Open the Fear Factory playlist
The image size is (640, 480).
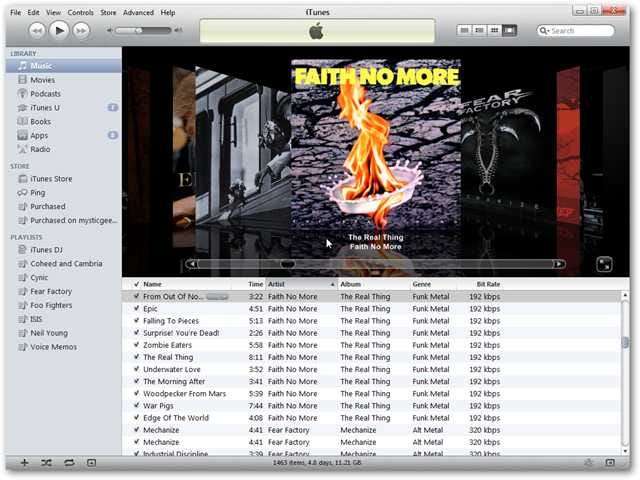click(x=64, y=291)
